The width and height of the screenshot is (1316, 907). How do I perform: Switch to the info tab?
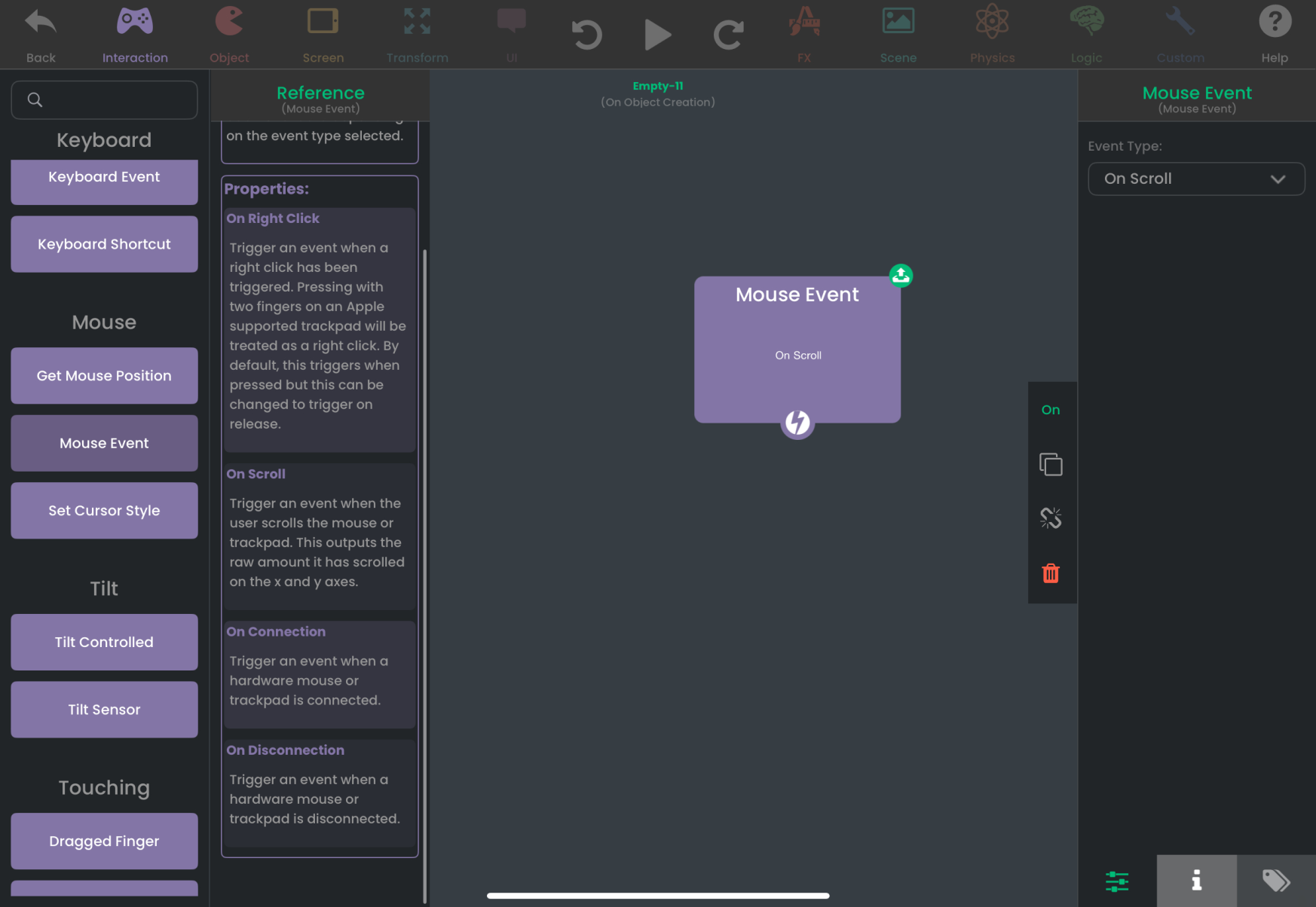(x=1196, y=881)
